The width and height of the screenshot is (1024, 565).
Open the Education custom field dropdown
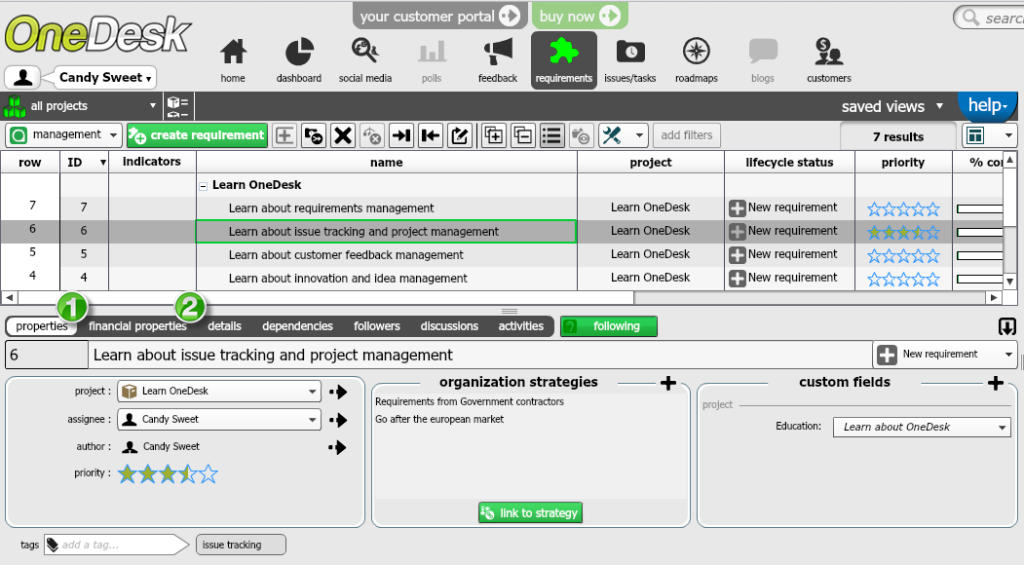tap(921, 427)
